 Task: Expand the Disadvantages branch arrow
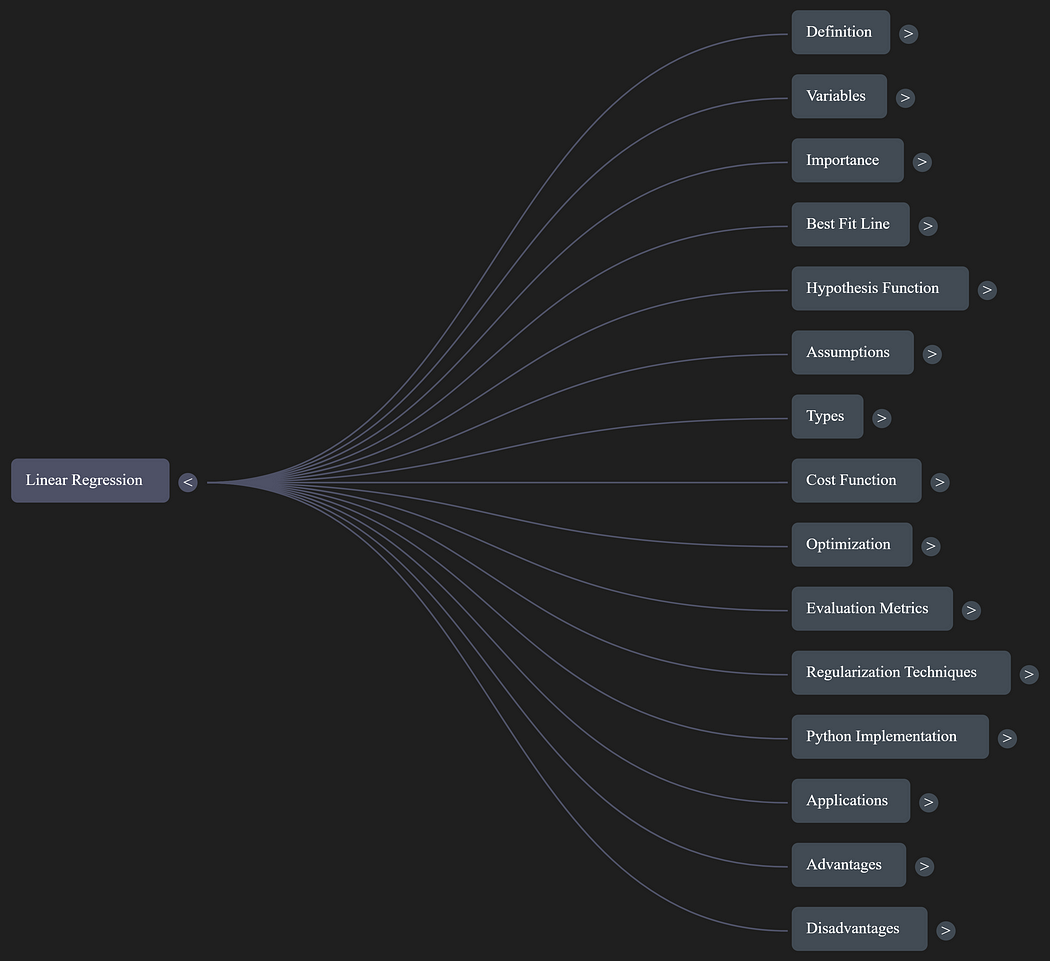945,929
